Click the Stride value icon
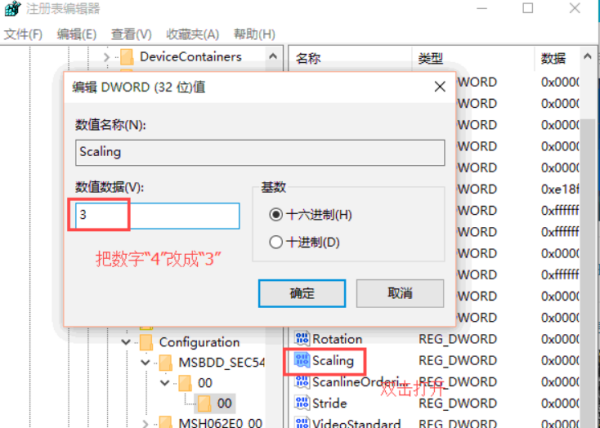600x428 pixels. click(299, 403)
